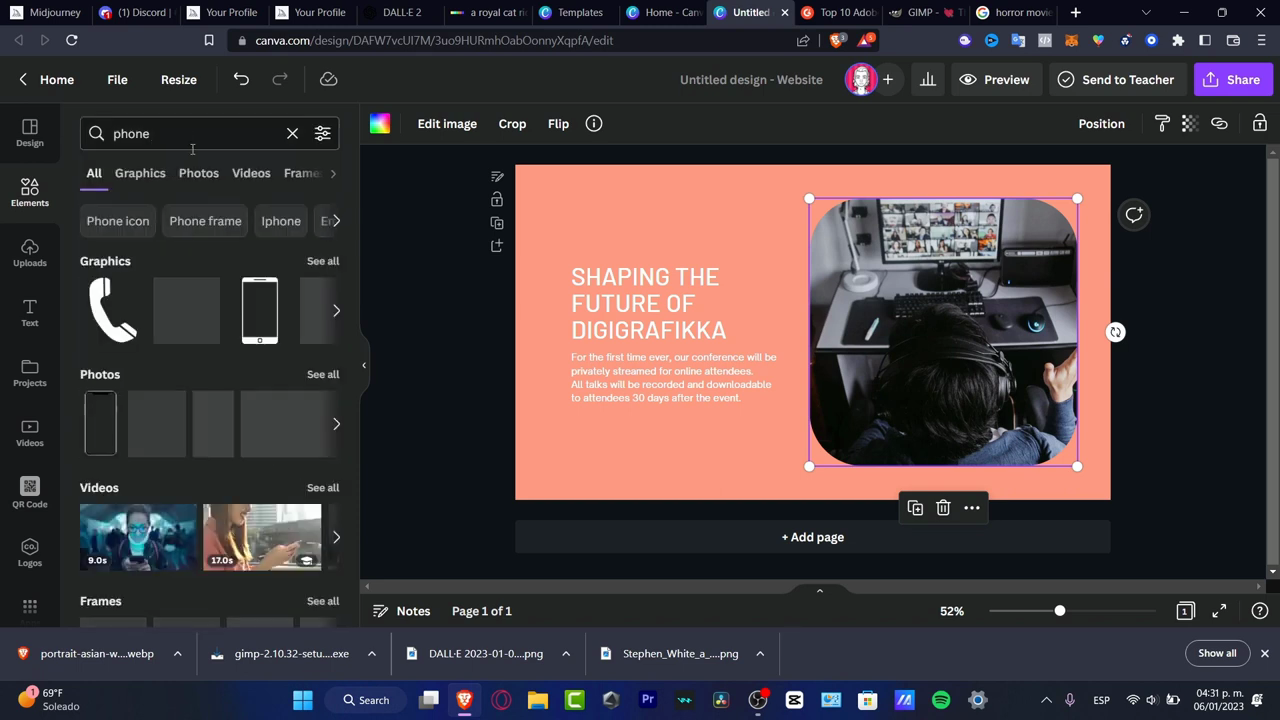Image resolution: width=1280 pixels, height=720 pixels.
Task: Click the cloud save status icon
Action: [x=328, y=79]
